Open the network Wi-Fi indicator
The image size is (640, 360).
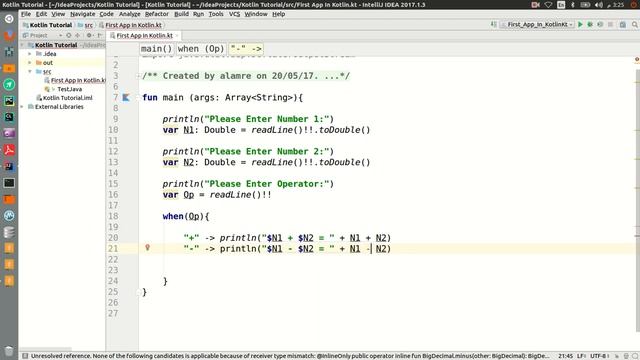coord(549,4)
